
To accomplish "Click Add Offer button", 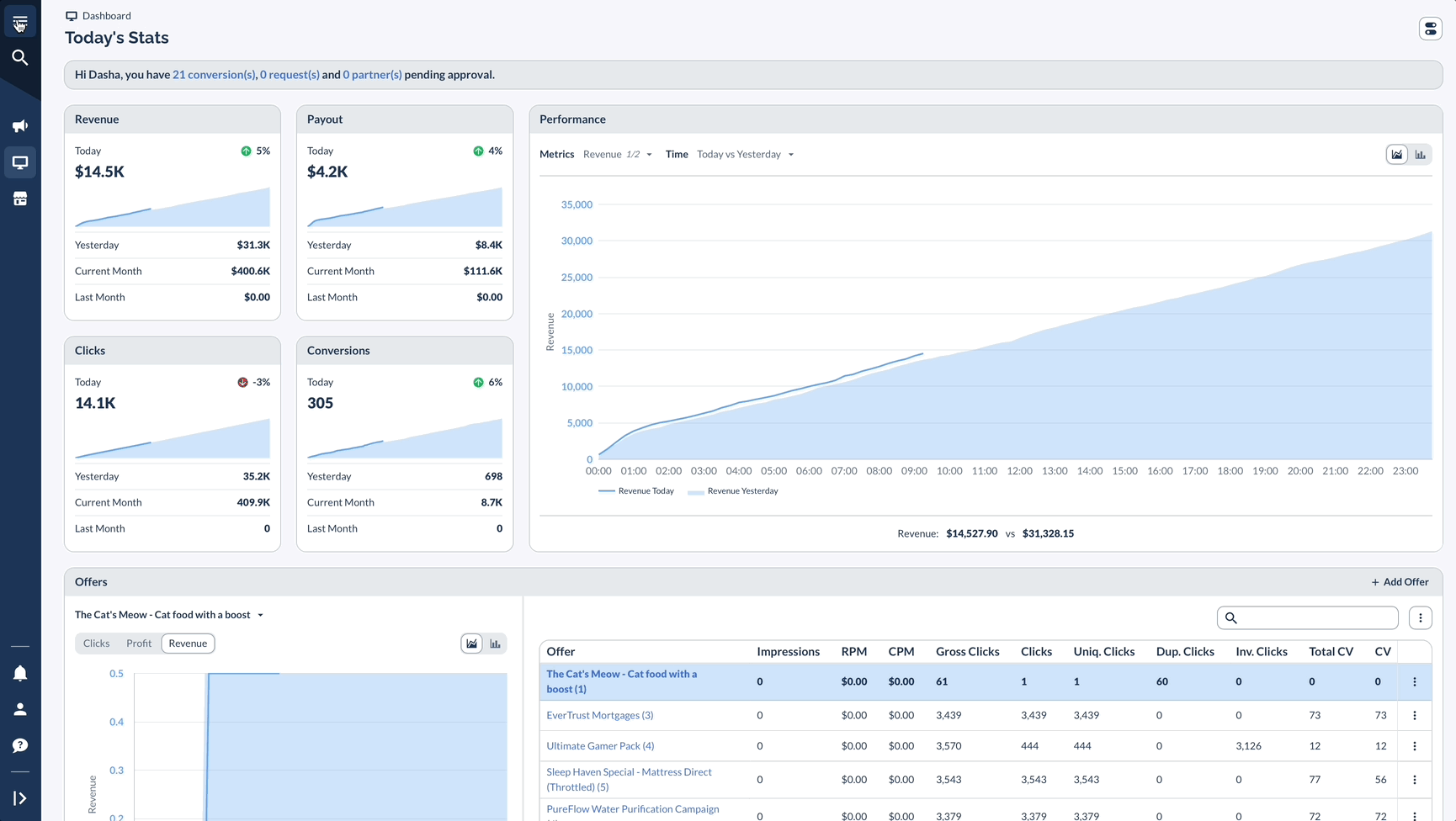I will tap(1400, 582).
